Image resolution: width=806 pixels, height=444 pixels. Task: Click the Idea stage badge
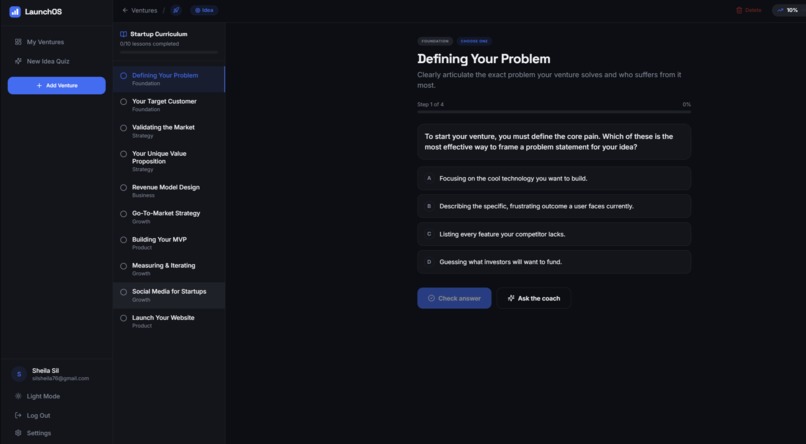204,10
